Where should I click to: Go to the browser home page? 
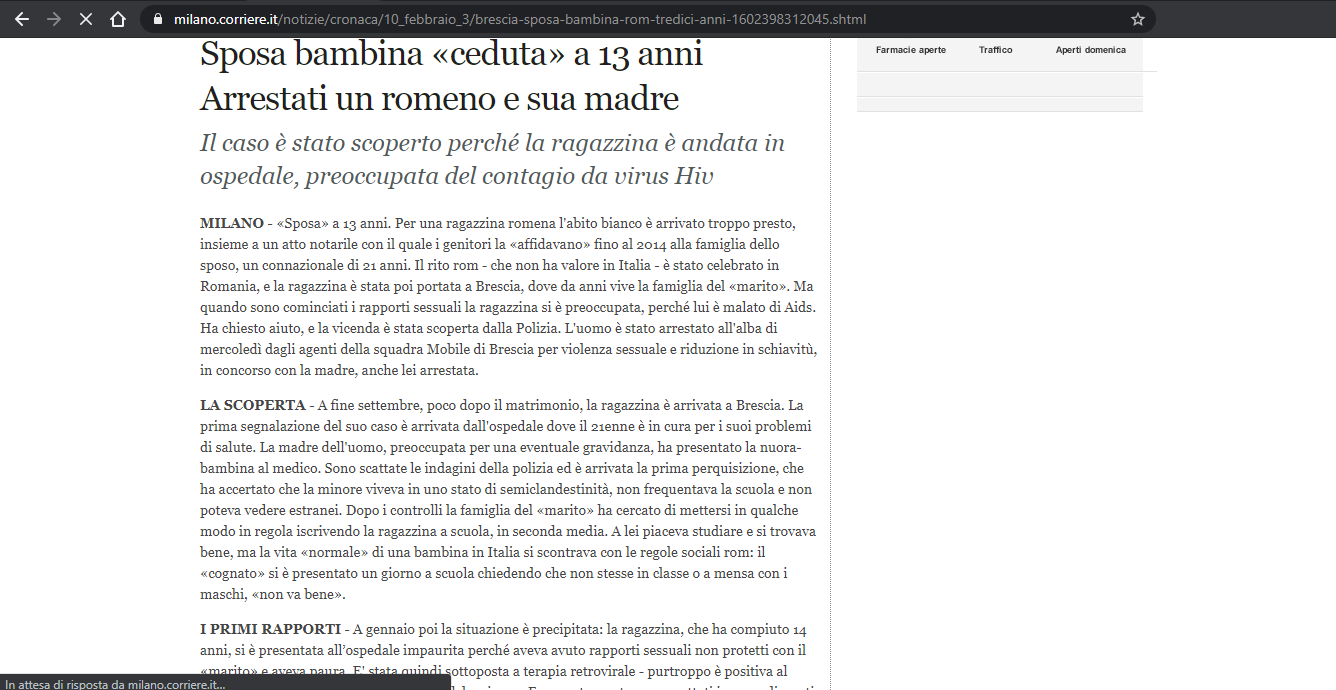click(118, 19)
